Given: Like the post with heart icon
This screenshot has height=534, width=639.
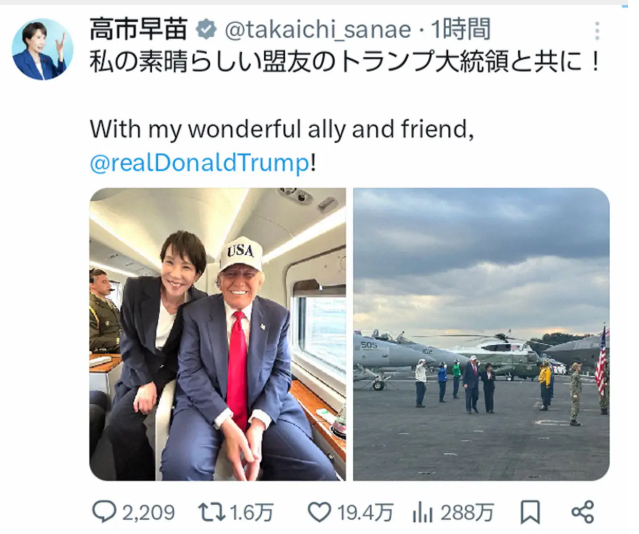Looking at the screenshot, I should [x=319, y=512].
